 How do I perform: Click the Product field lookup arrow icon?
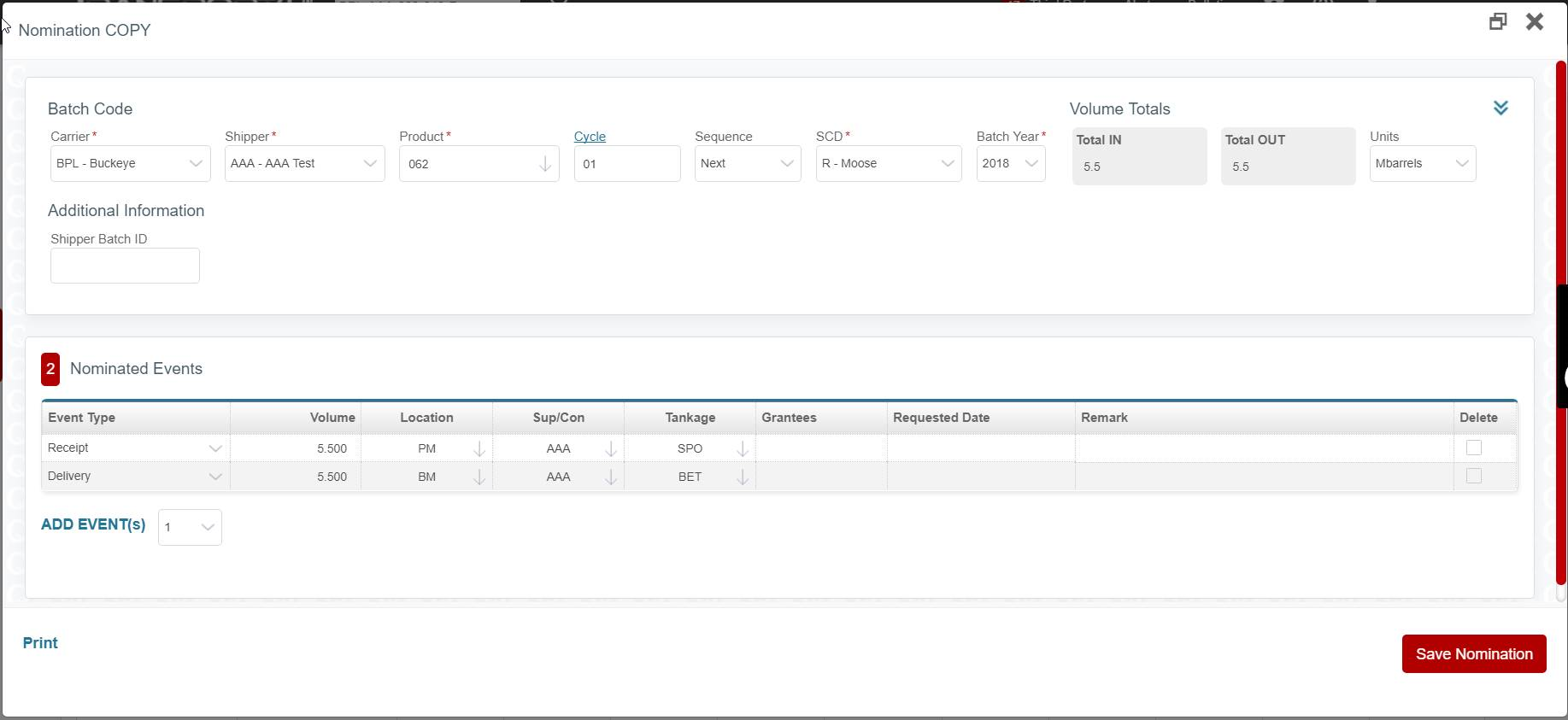pyautogui.click(x=544, y=164)
